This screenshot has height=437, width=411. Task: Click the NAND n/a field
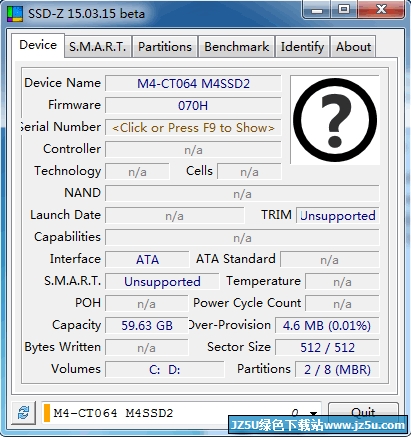tap(242, 194)
